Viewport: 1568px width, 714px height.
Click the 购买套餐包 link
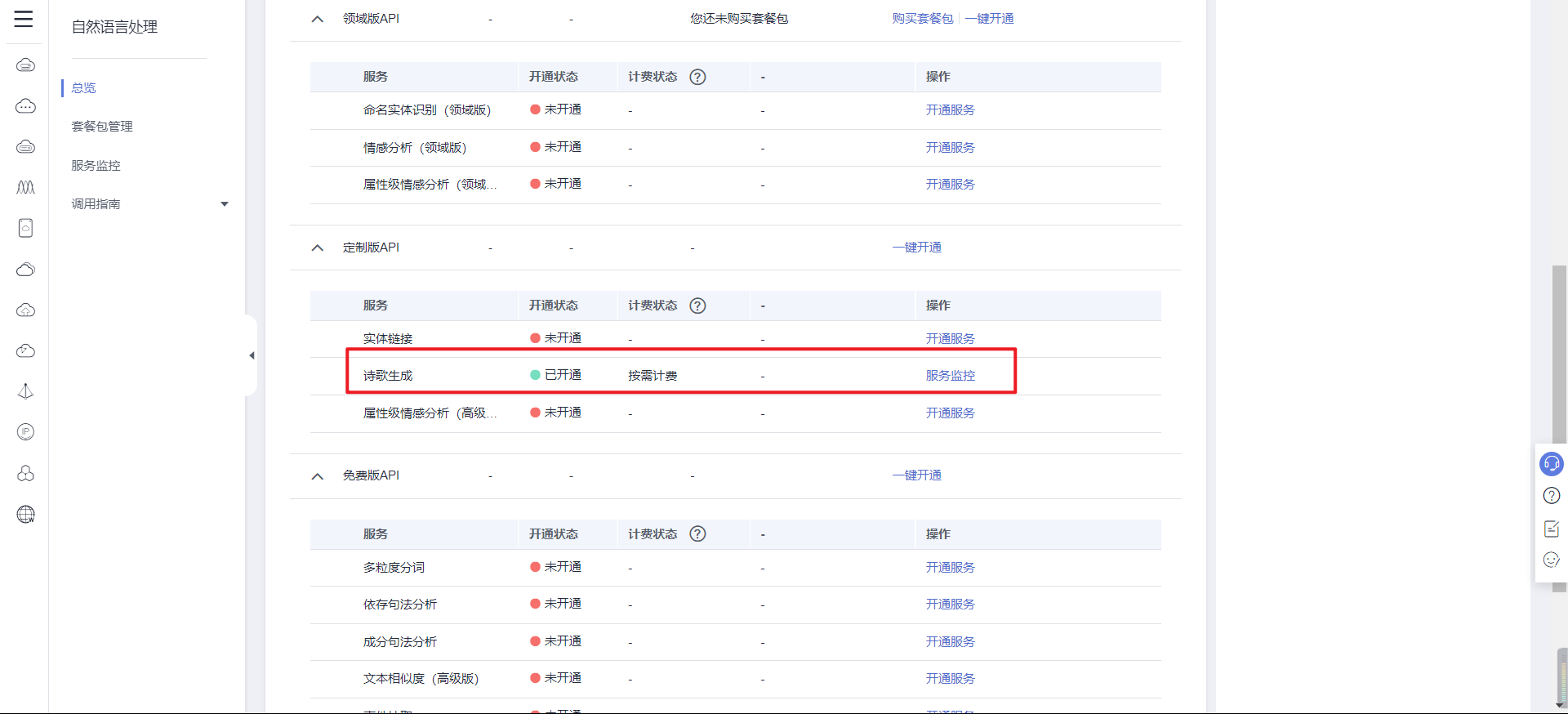point(923,18)
